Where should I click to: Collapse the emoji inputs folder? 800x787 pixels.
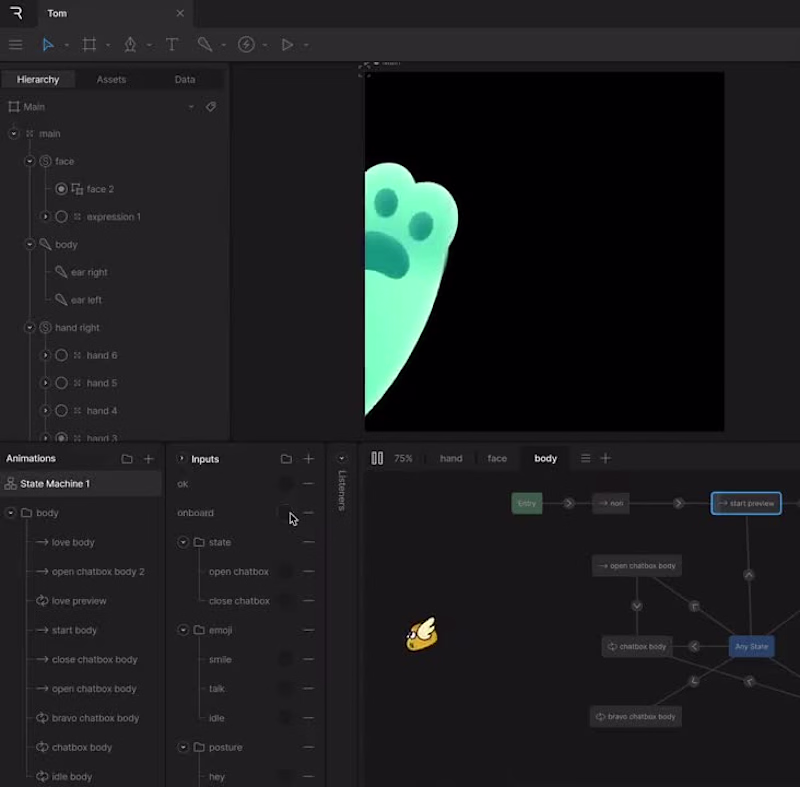(x=183, y=630)
